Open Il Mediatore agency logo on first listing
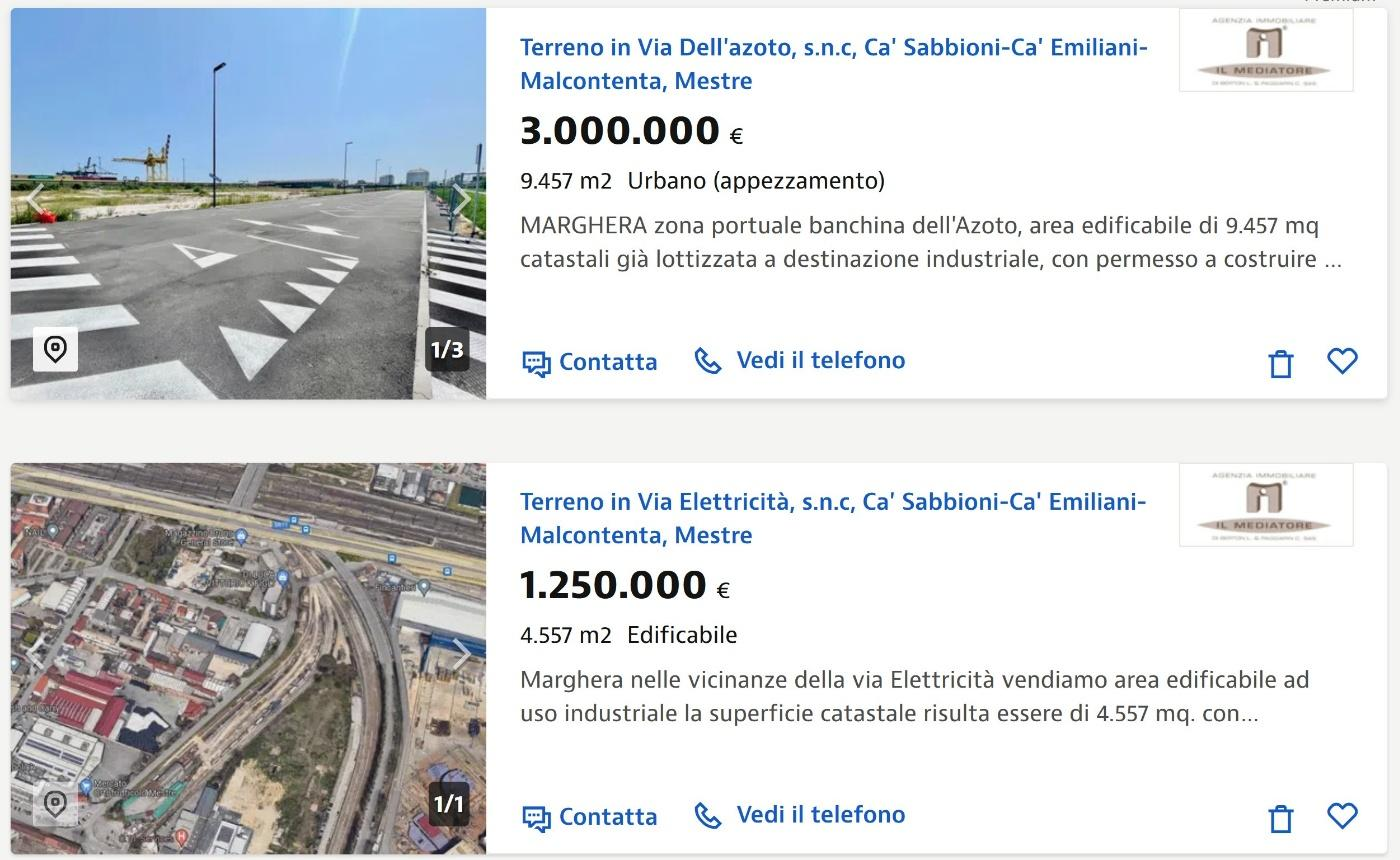Image resolution: width=1400 pixels, height=860 pixels. [1266, 50]
